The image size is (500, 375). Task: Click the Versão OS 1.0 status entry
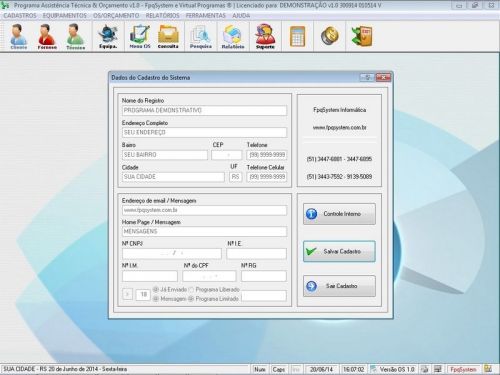click(x=396, y=369)
